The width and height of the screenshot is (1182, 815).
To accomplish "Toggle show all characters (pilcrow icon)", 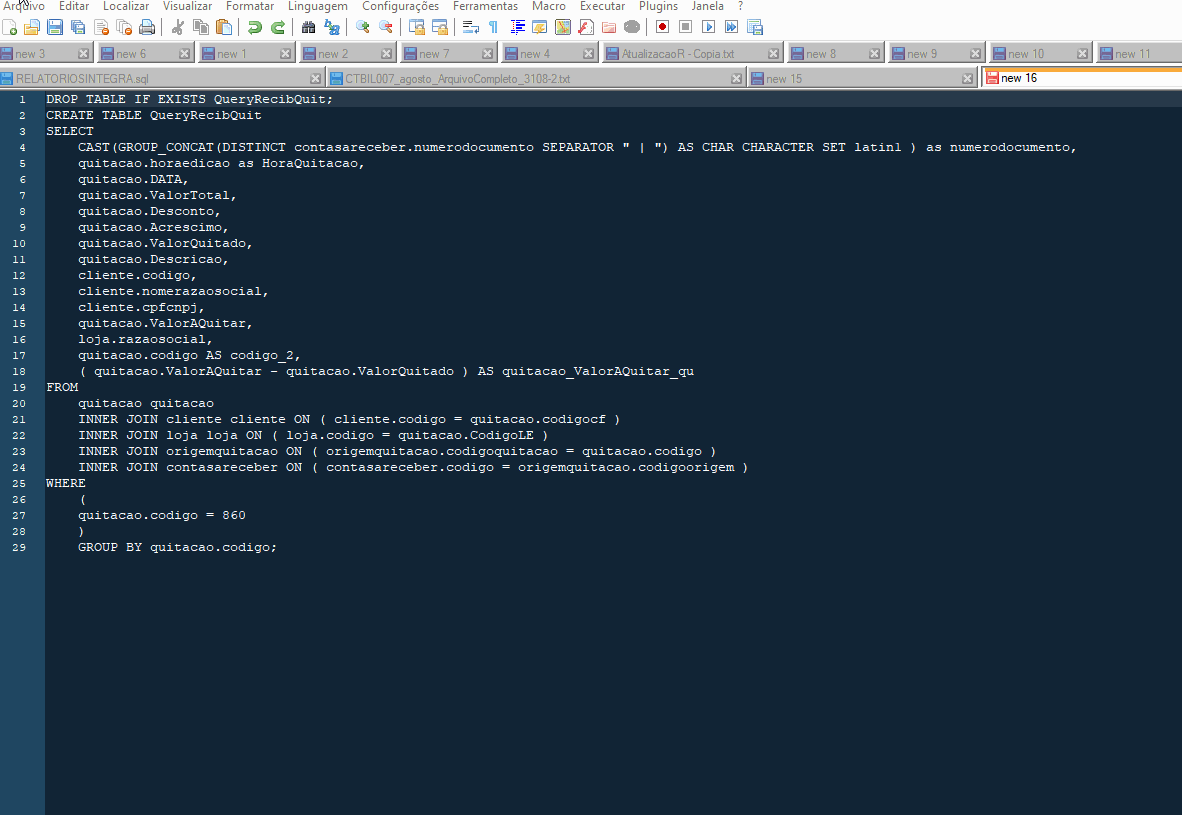I will coord(493,28).
